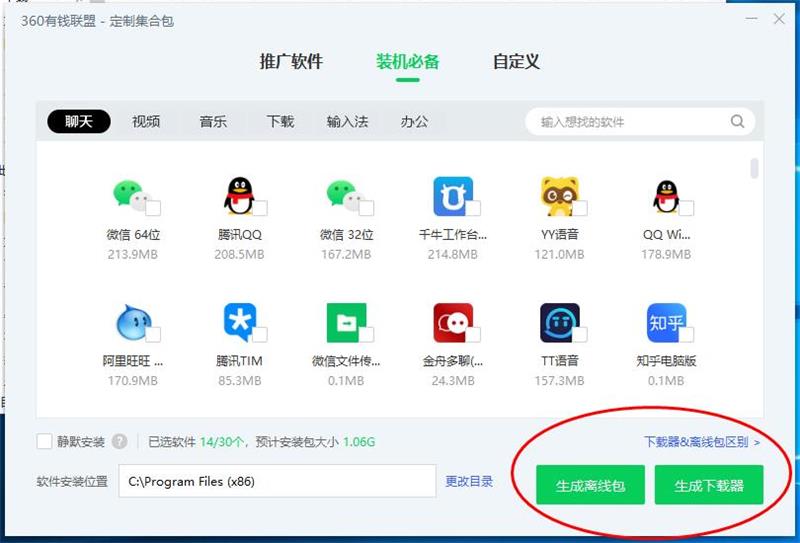Select the 聊天 category

point(79,121)
